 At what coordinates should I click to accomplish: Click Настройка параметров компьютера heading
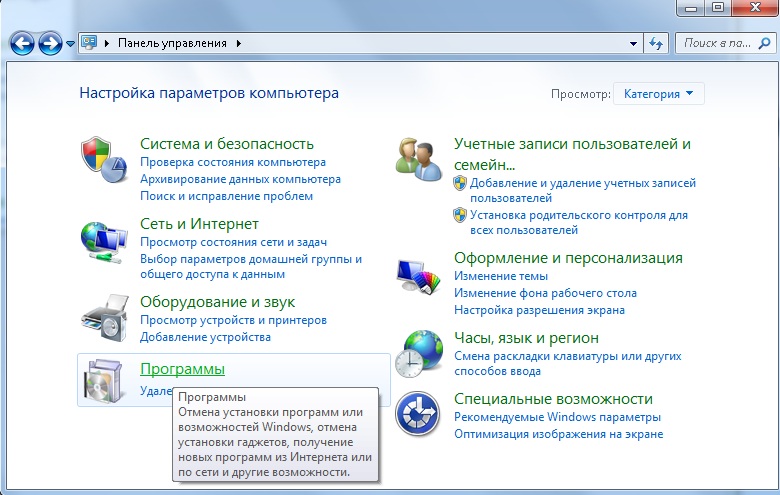[209, 93]
